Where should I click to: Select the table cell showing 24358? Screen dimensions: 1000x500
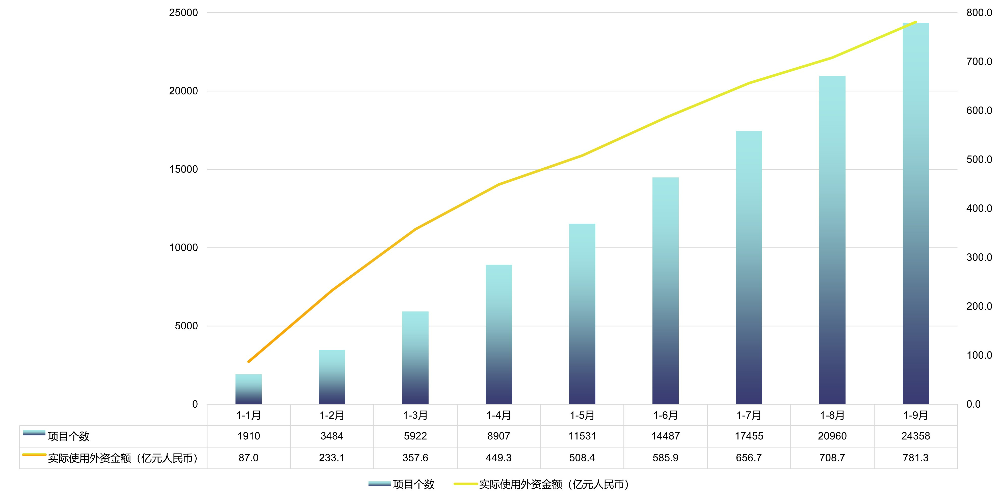click(x=915, y=436)
